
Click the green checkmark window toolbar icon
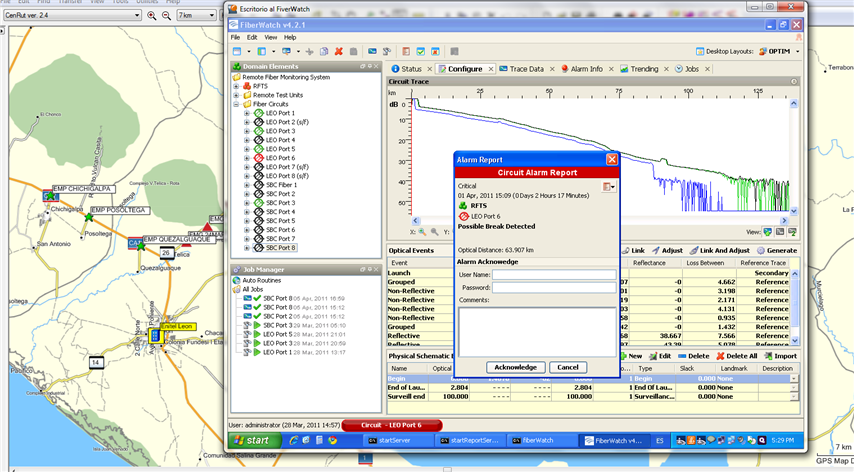420,51
